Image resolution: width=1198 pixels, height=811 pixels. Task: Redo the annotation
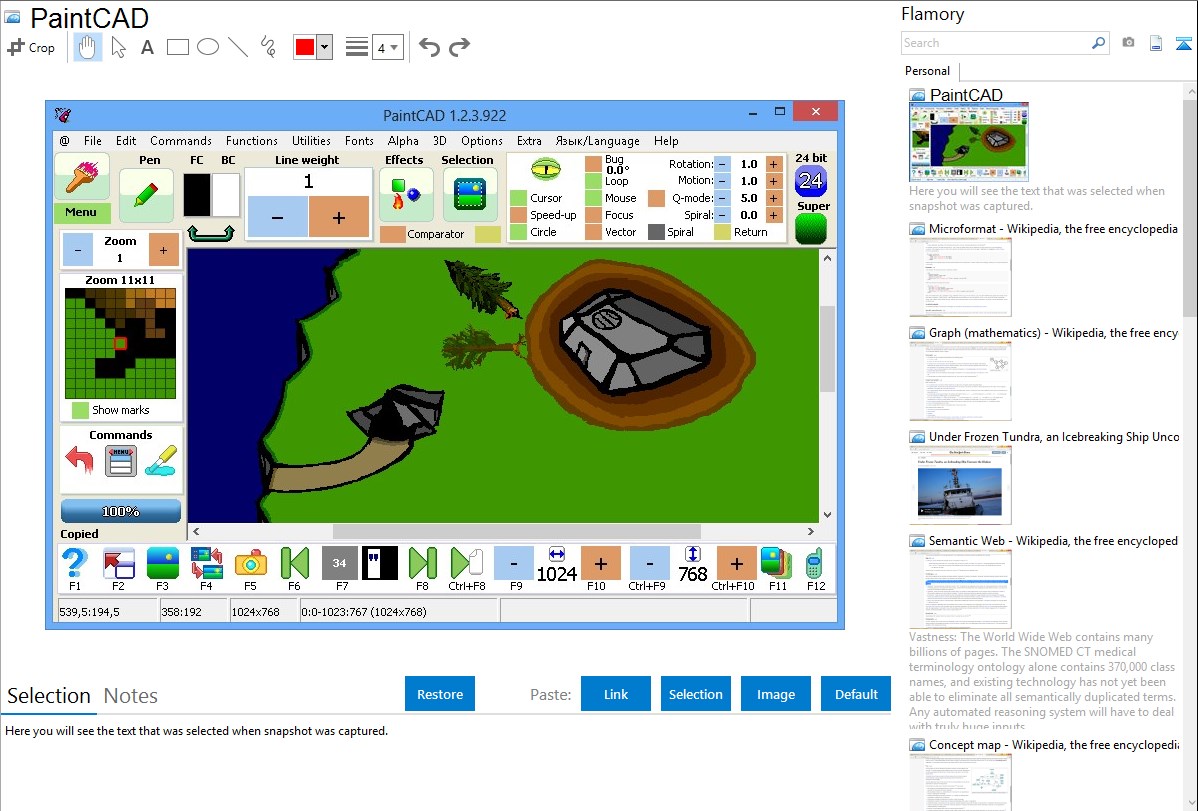[459, 47]
